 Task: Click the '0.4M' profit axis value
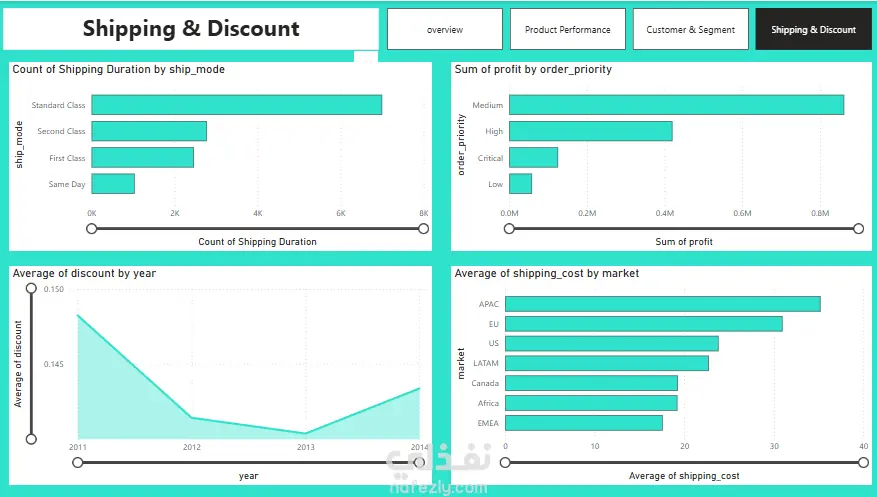click(664, 213)
